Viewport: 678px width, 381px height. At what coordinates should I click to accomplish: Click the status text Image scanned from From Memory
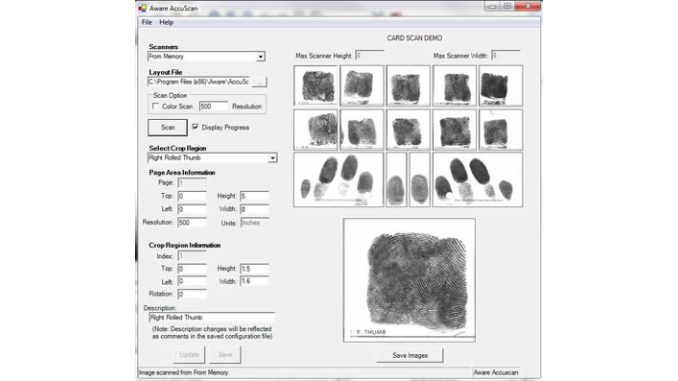[184, 372]
